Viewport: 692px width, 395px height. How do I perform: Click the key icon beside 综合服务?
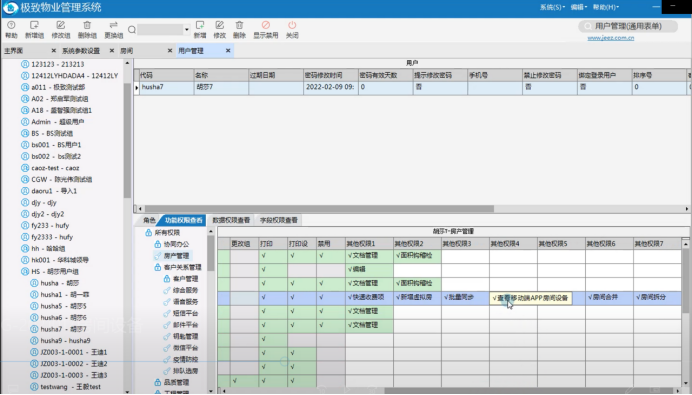166,290
